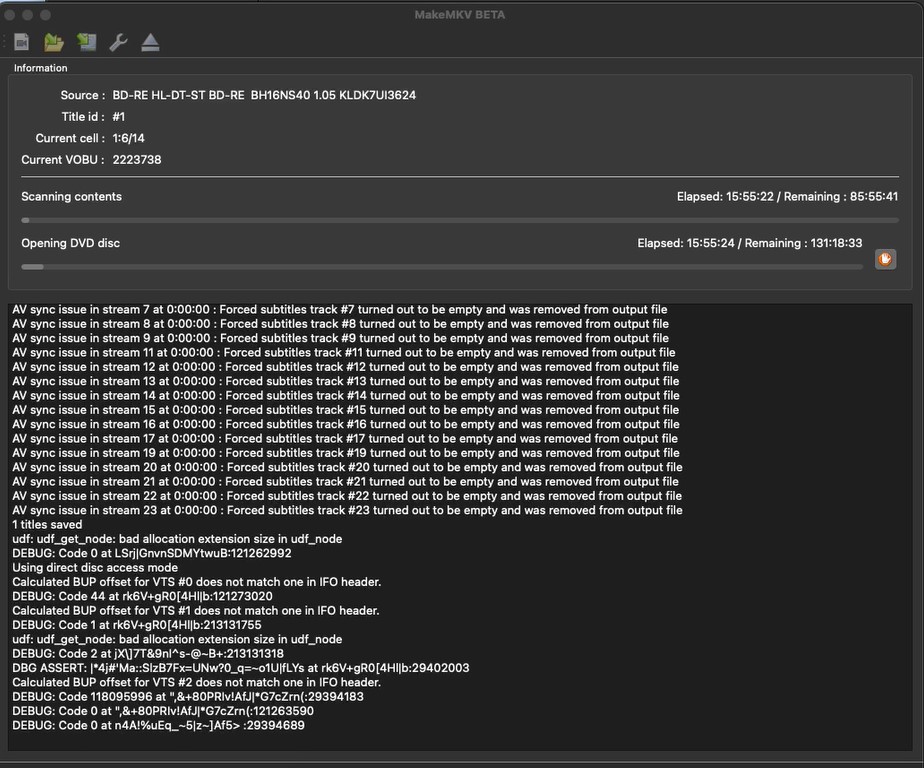Screen dimensions: 924x768
Task: Select the DEBUG Code 2 log line
Action: [x=148, y=654]
